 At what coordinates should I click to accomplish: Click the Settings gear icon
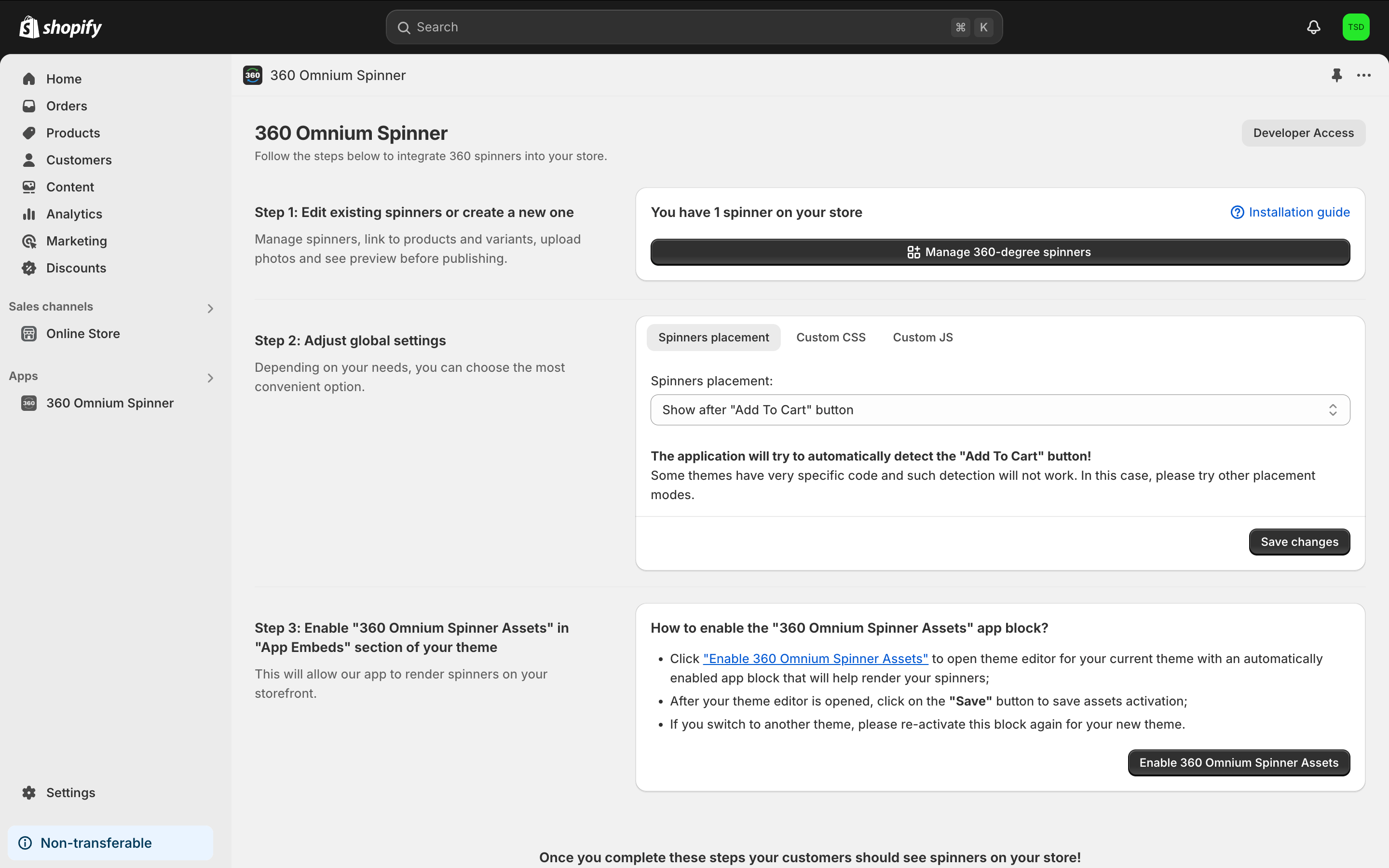[x=29, y=792]
